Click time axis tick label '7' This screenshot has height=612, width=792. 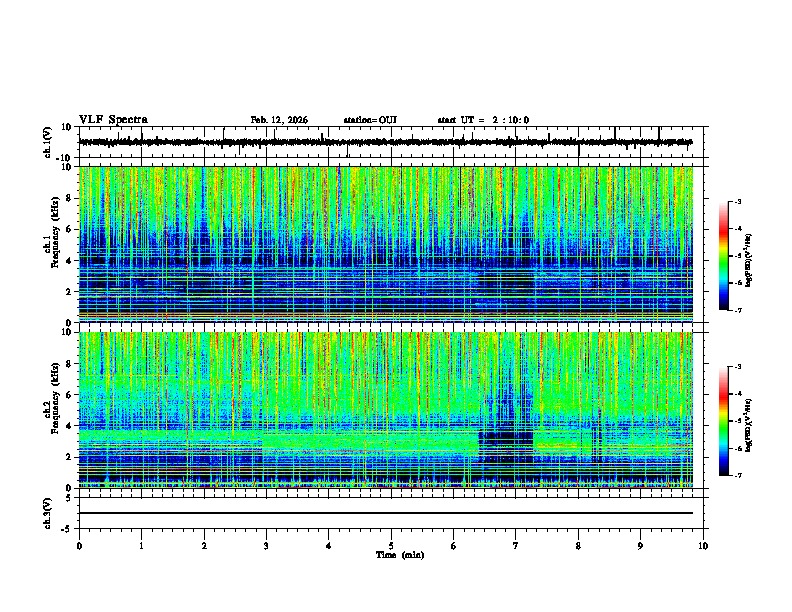coord(516,546)
